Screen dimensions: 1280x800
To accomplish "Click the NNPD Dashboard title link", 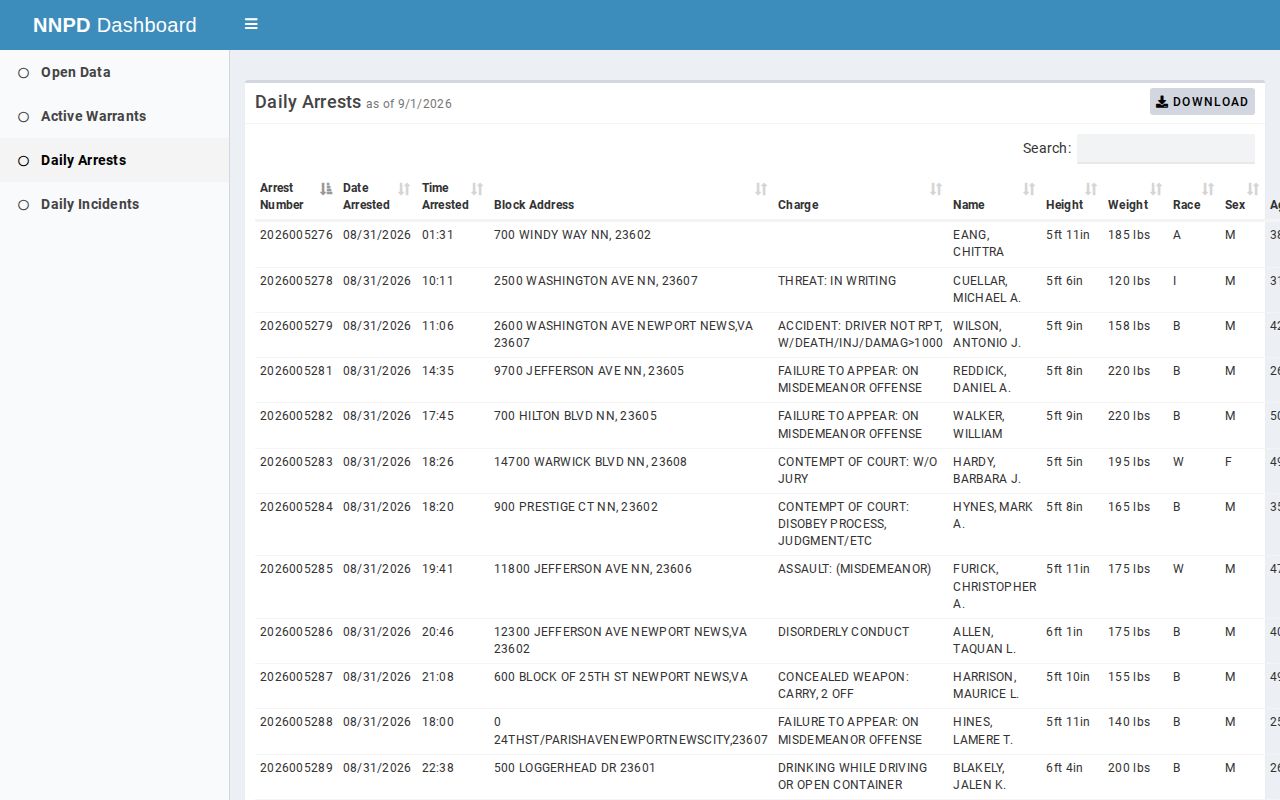I will click(x=115, y=25).
